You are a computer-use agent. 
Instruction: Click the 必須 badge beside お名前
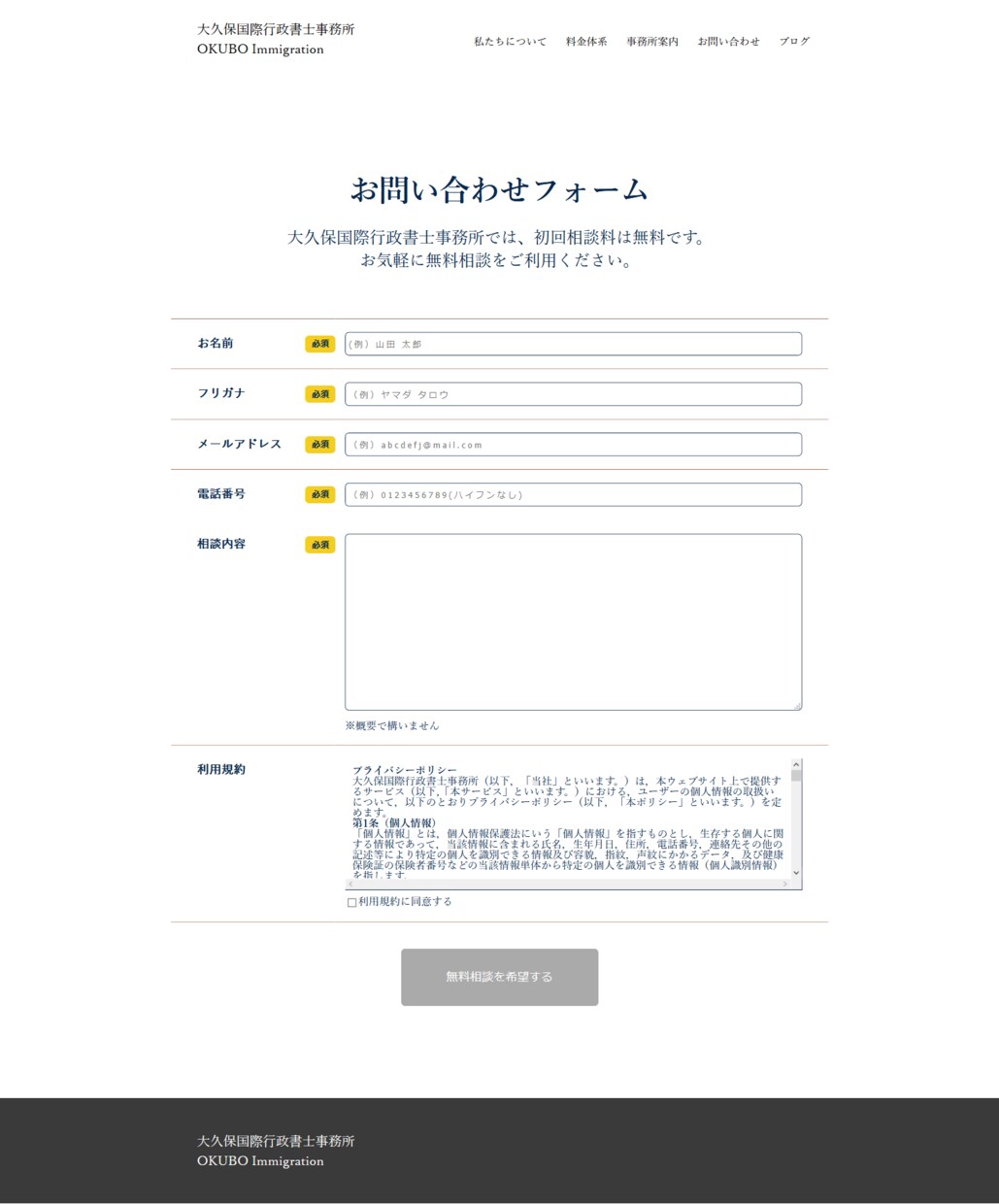click(320, 344)
